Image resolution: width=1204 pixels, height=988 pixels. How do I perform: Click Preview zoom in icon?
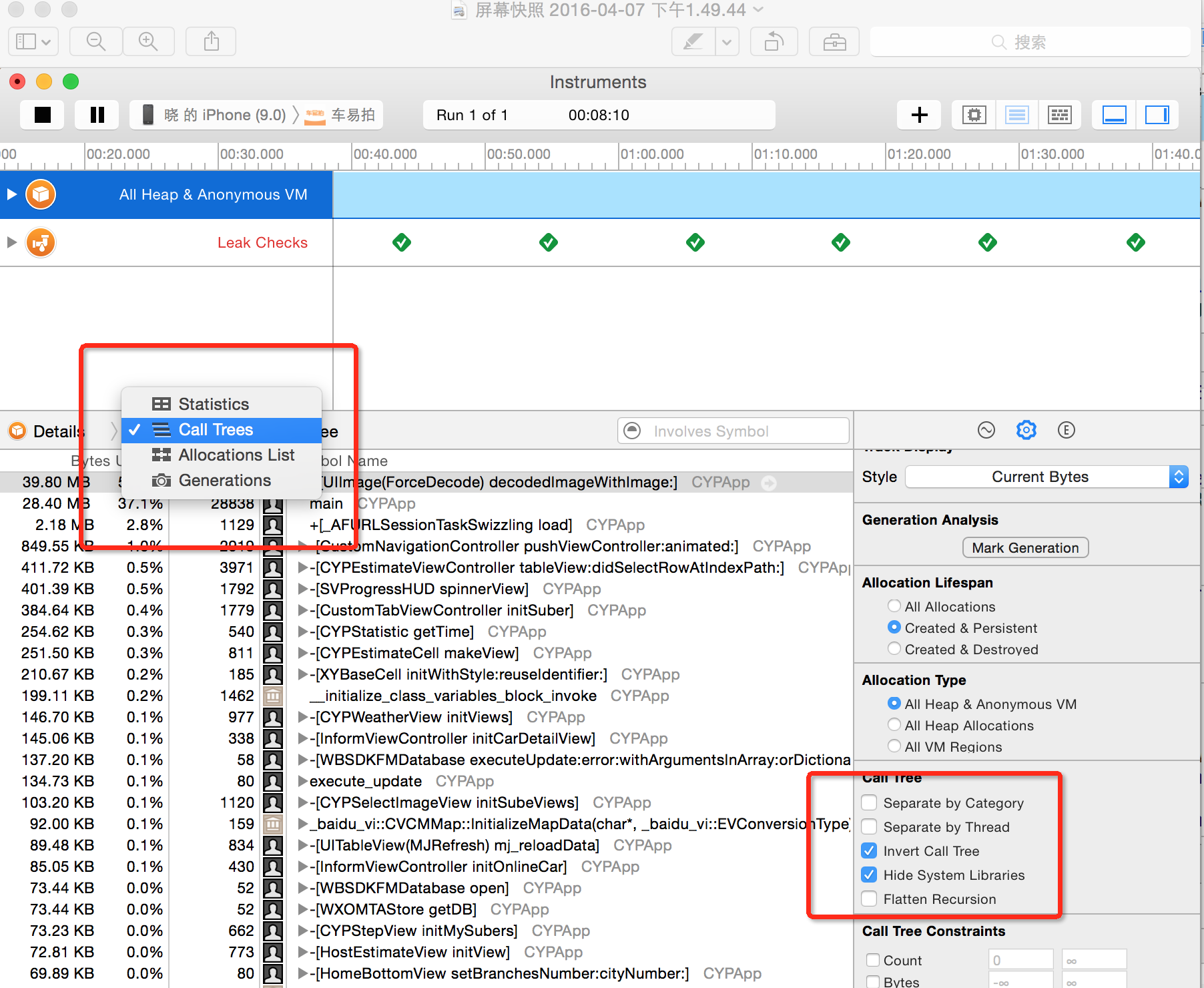148,41
